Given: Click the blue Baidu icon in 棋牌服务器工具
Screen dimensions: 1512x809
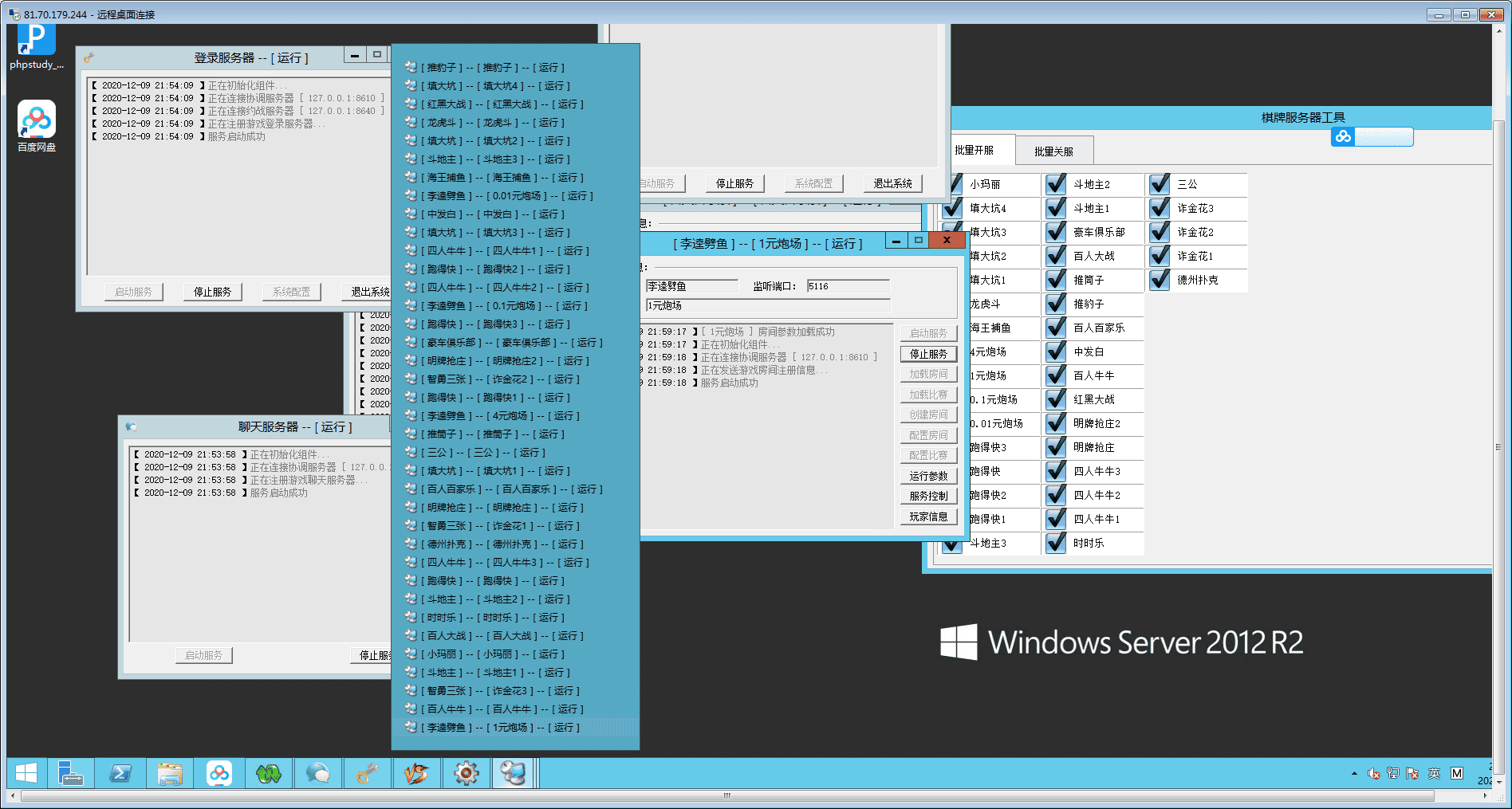Looking at the screenshot, I should click(1343, 137).
